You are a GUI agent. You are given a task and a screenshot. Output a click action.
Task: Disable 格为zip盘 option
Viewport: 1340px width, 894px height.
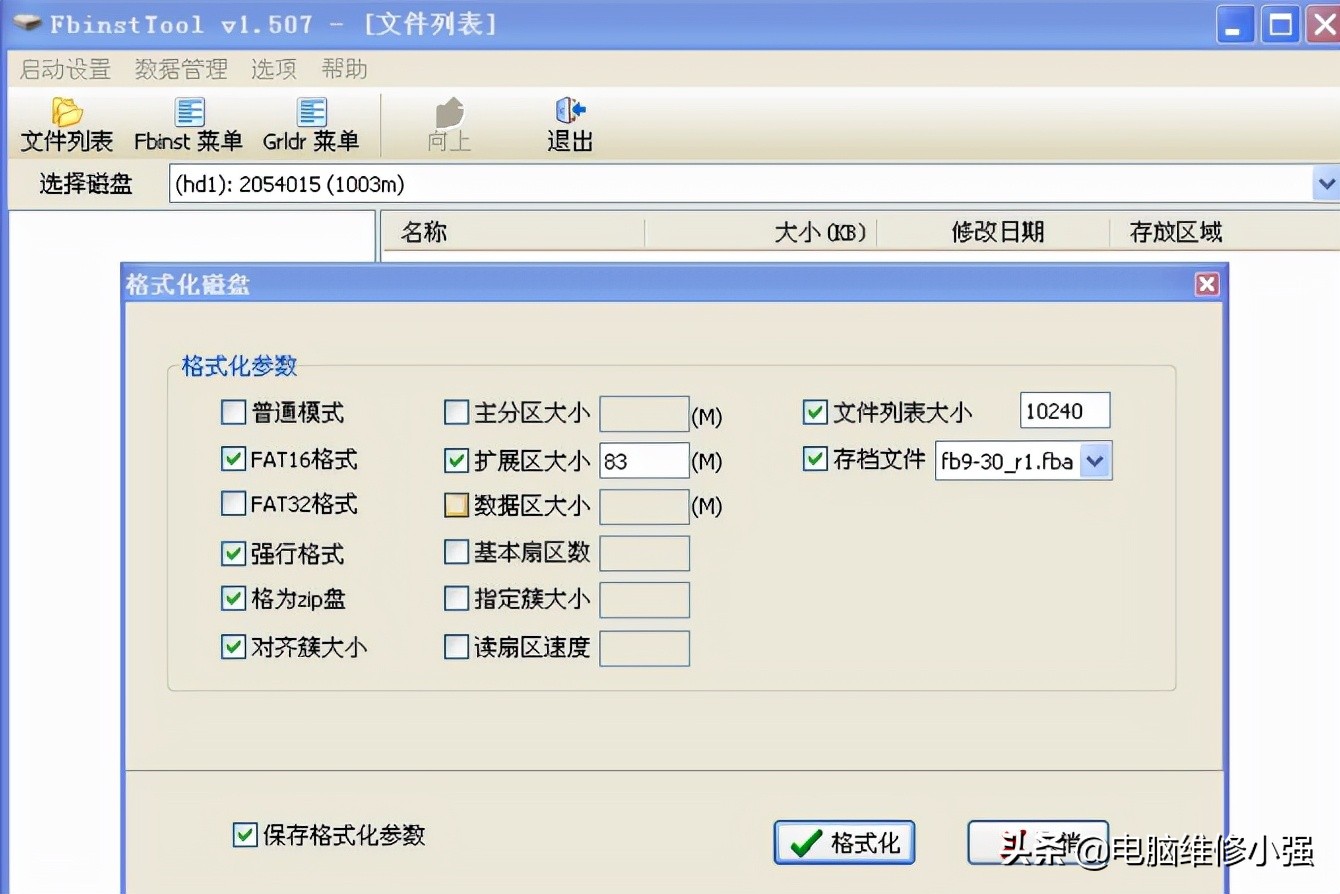tap(232, 598)
